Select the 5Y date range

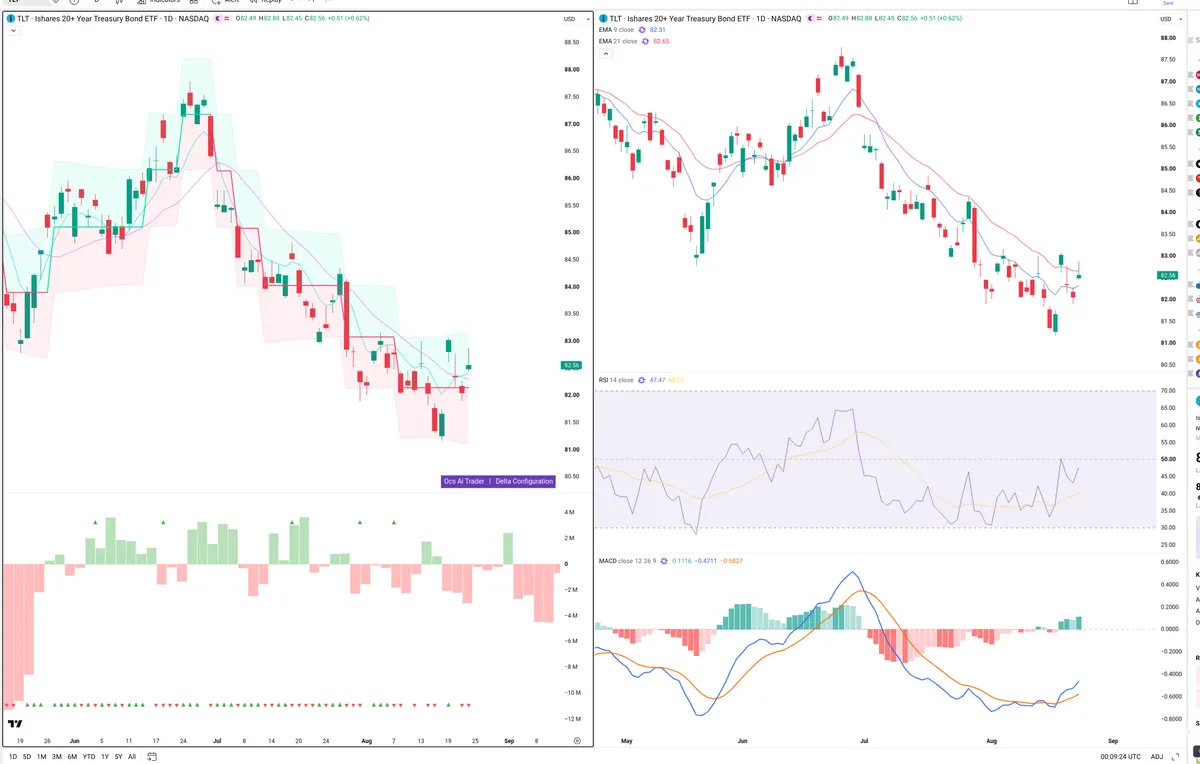(x=118, y=756)
